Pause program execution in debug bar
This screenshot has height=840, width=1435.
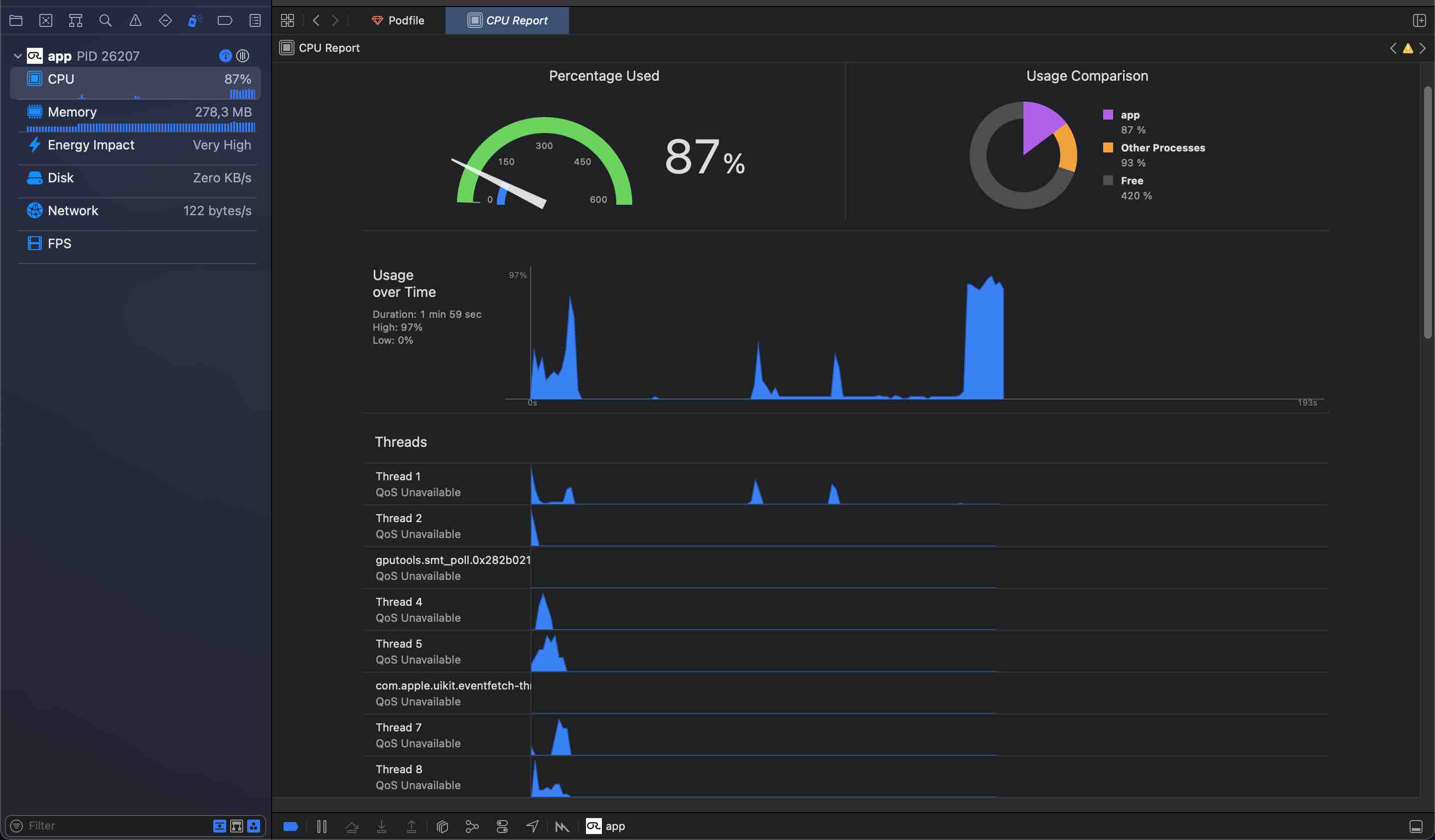pos(322,826)
